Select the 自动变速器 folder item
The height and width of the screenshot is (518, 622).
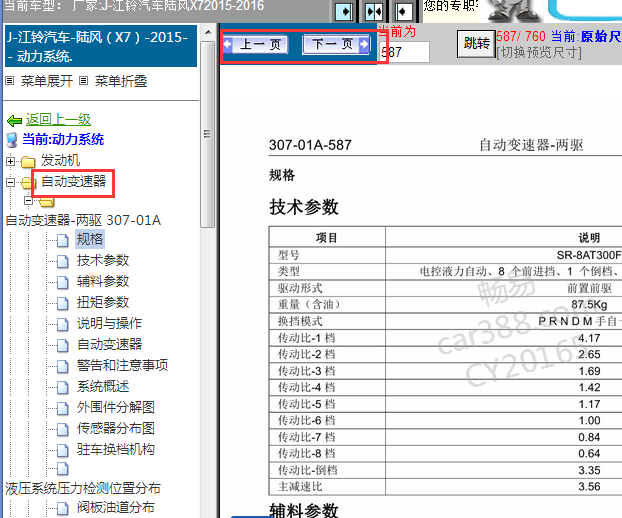(74, 182)
